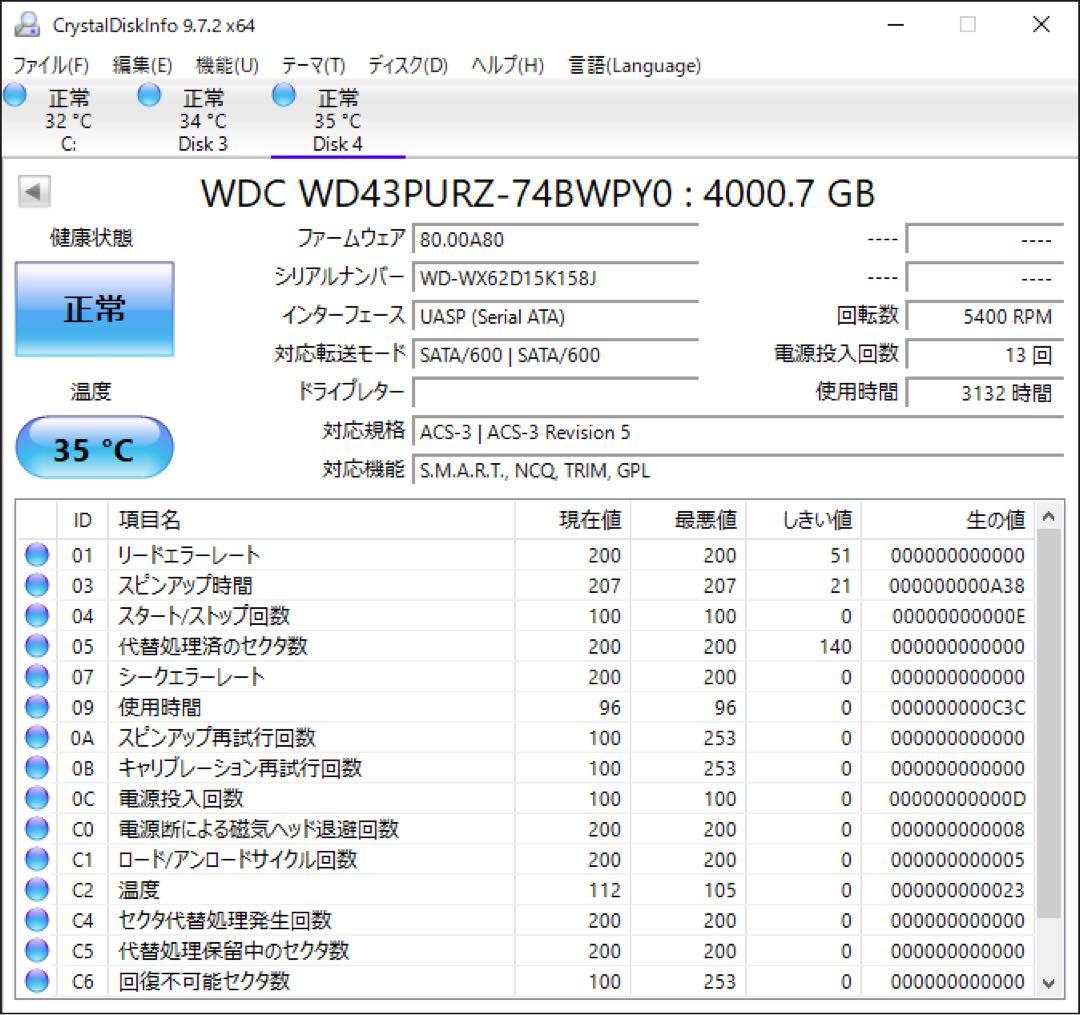1080x1015 pixels.
Task: Click the status dot for 温度 attribute C2
Action: [35, 890]
